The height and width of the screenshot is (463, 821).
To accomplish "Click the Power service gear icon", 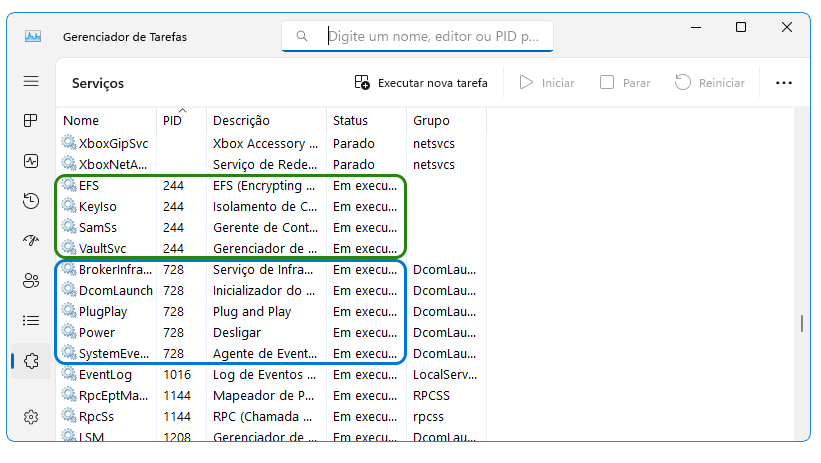I will click(69, 331).
